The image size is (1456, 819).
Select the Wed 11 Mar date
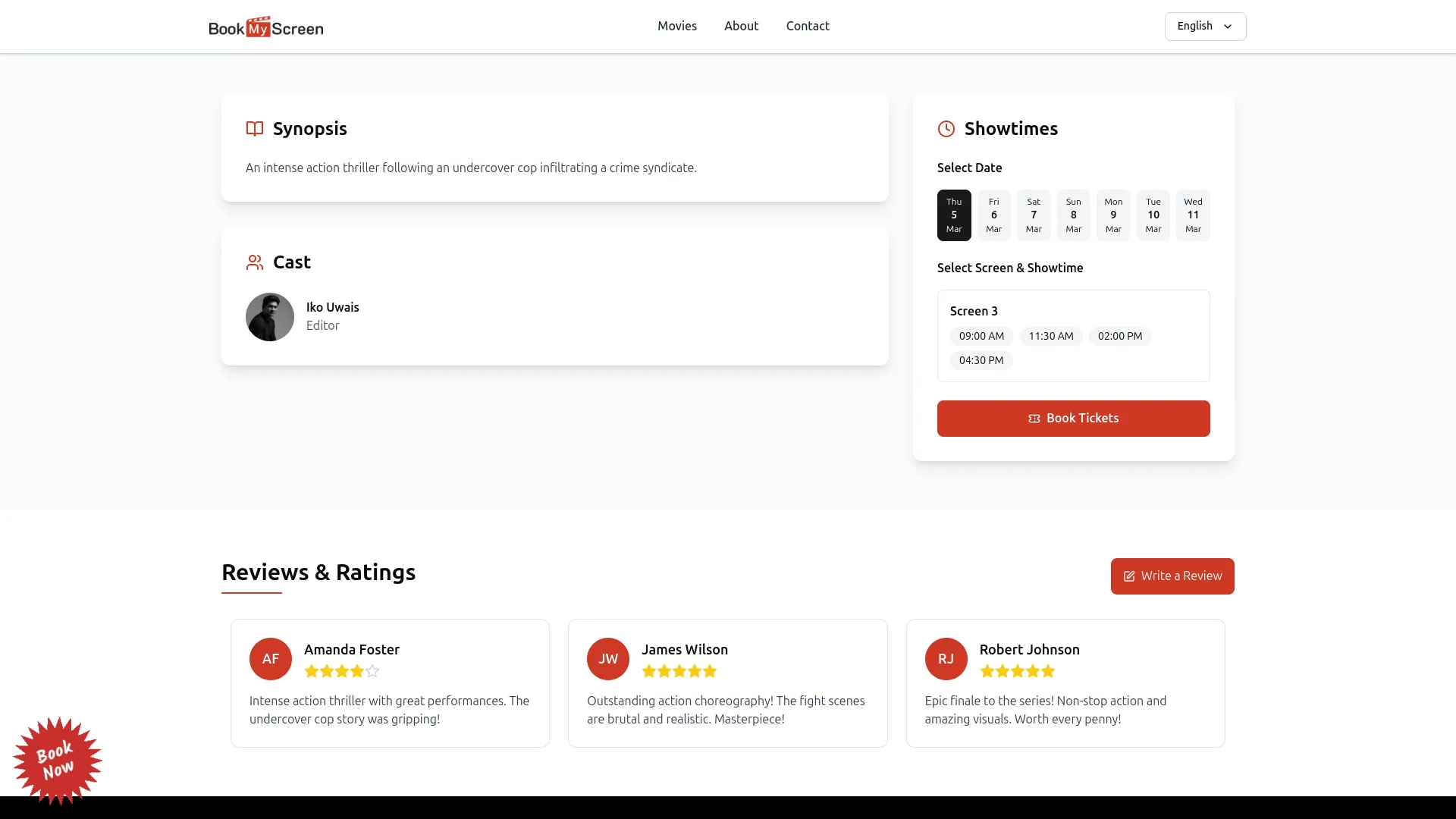(1193, 215)
